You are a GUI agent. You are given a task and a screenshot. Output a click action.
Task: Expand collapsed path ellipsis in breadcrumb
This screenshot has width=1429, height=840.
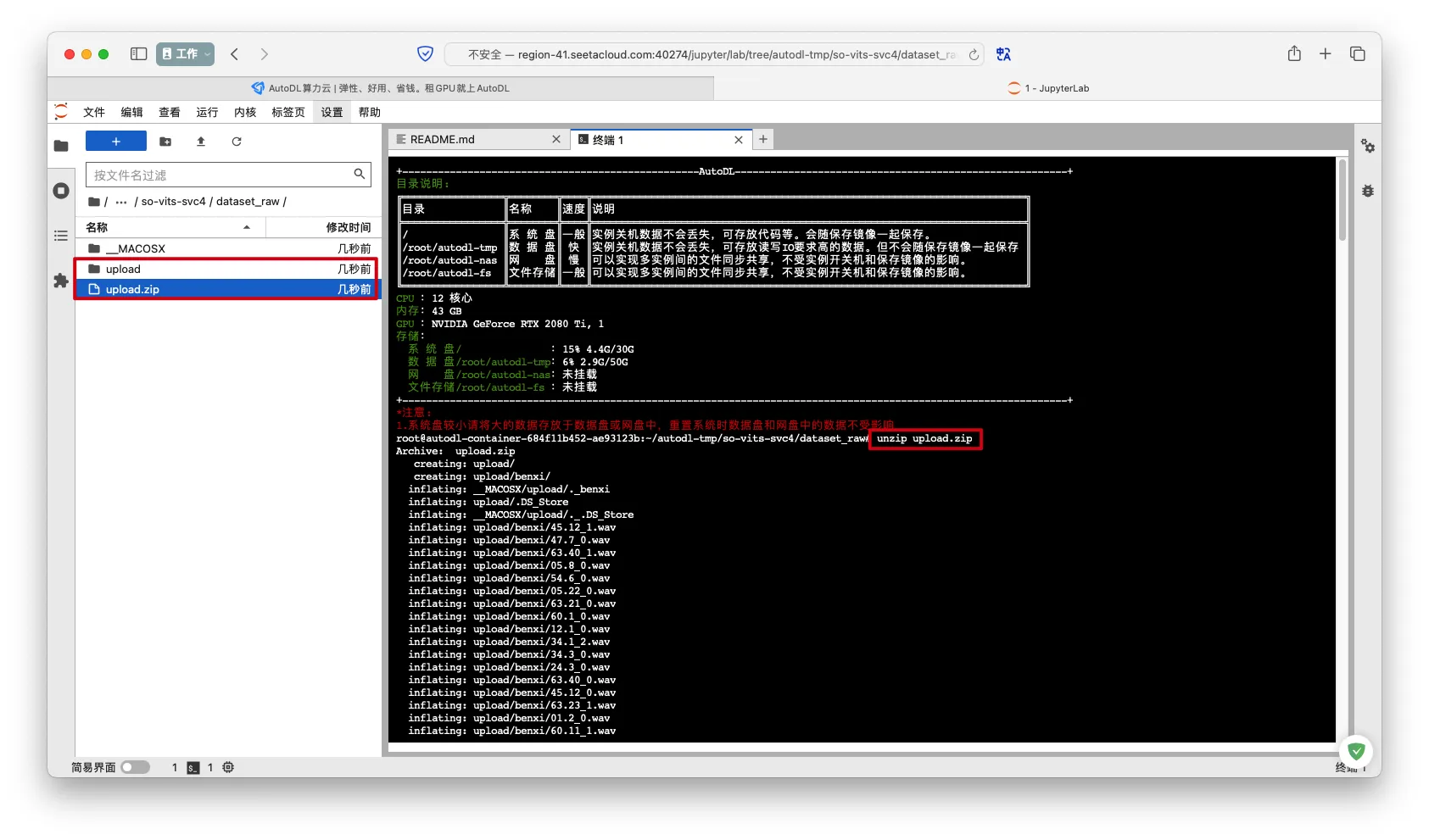pos(121,202)
